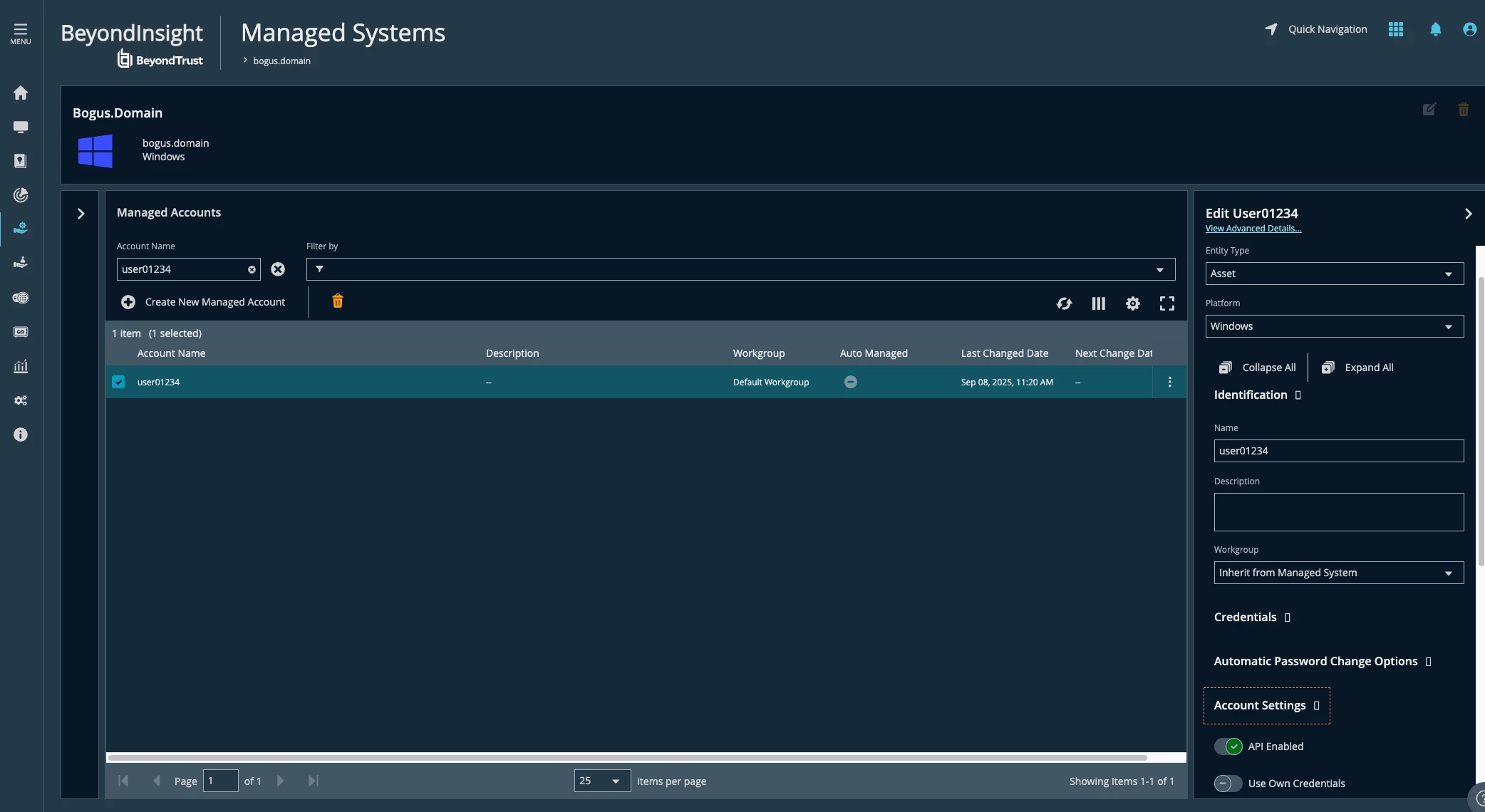Delete the Bogus.Domain system via trash icon

pyautogui.click(x=1464, y=109)
